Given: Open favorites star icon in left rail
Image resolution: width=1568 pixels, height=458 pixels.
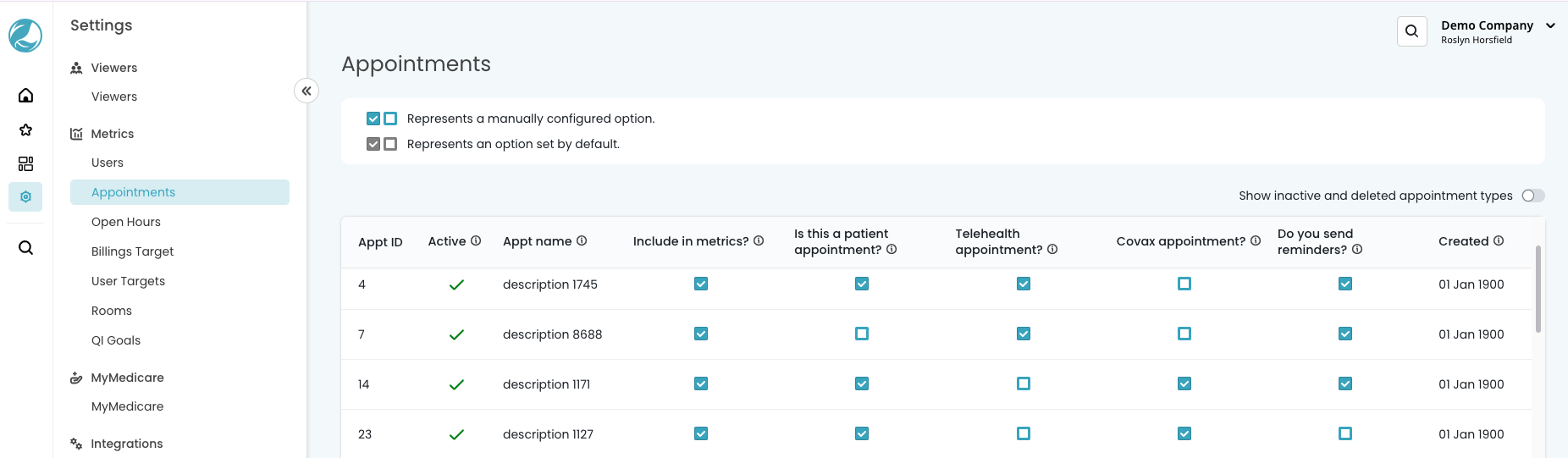Looking at the screenshot, I should 25,130.
